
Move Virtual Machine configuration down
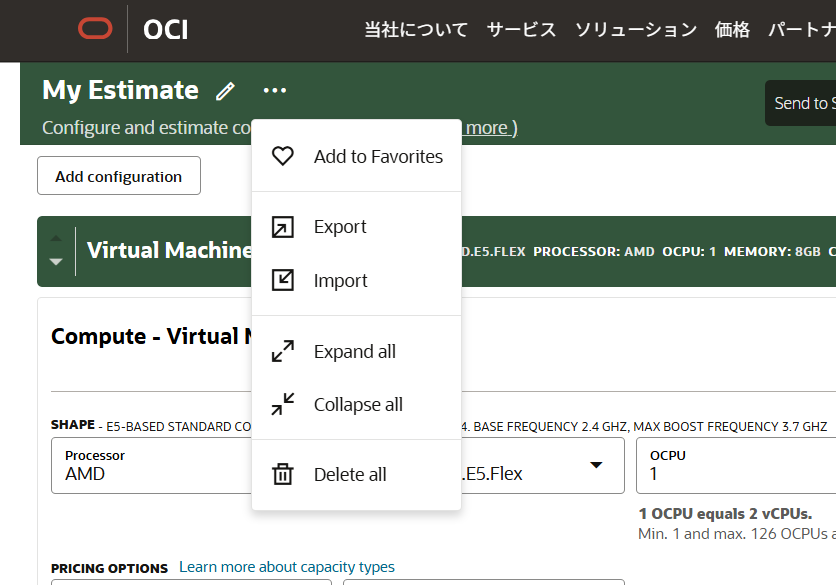coord(56,261)
